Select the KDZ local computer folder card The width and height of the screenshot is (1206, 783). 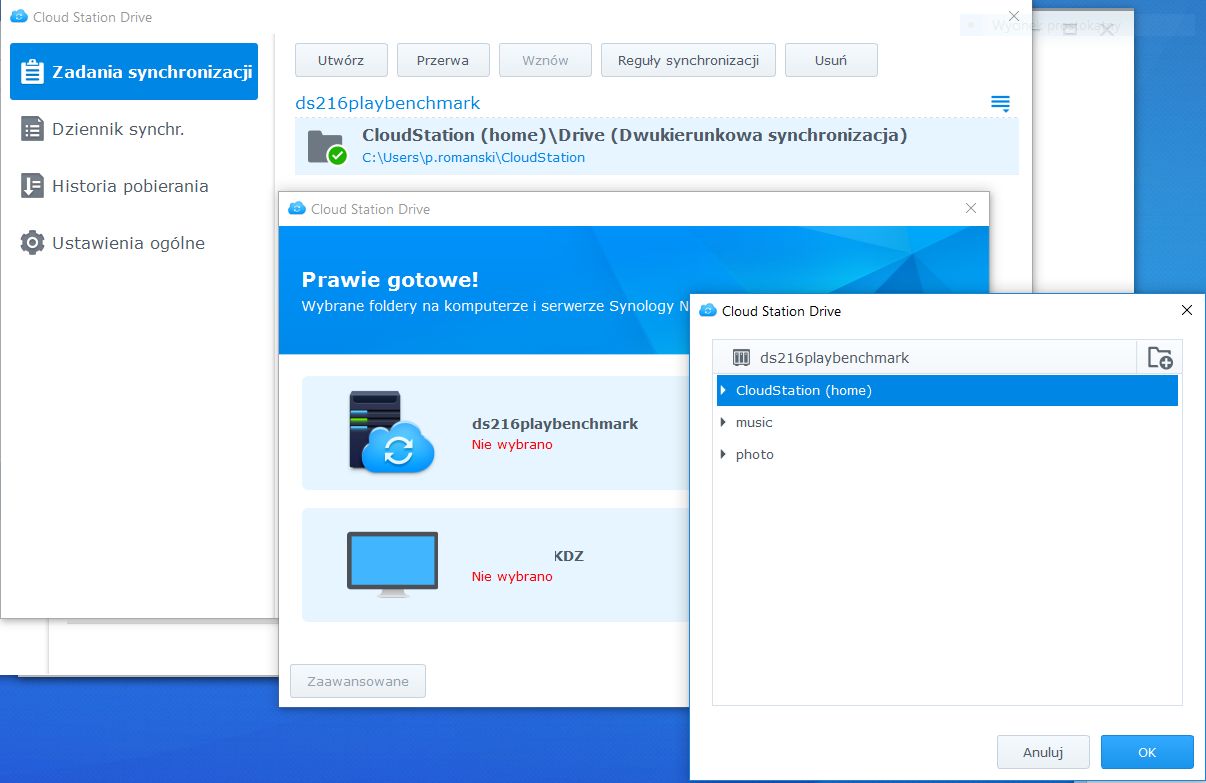[x=496, y=565]
